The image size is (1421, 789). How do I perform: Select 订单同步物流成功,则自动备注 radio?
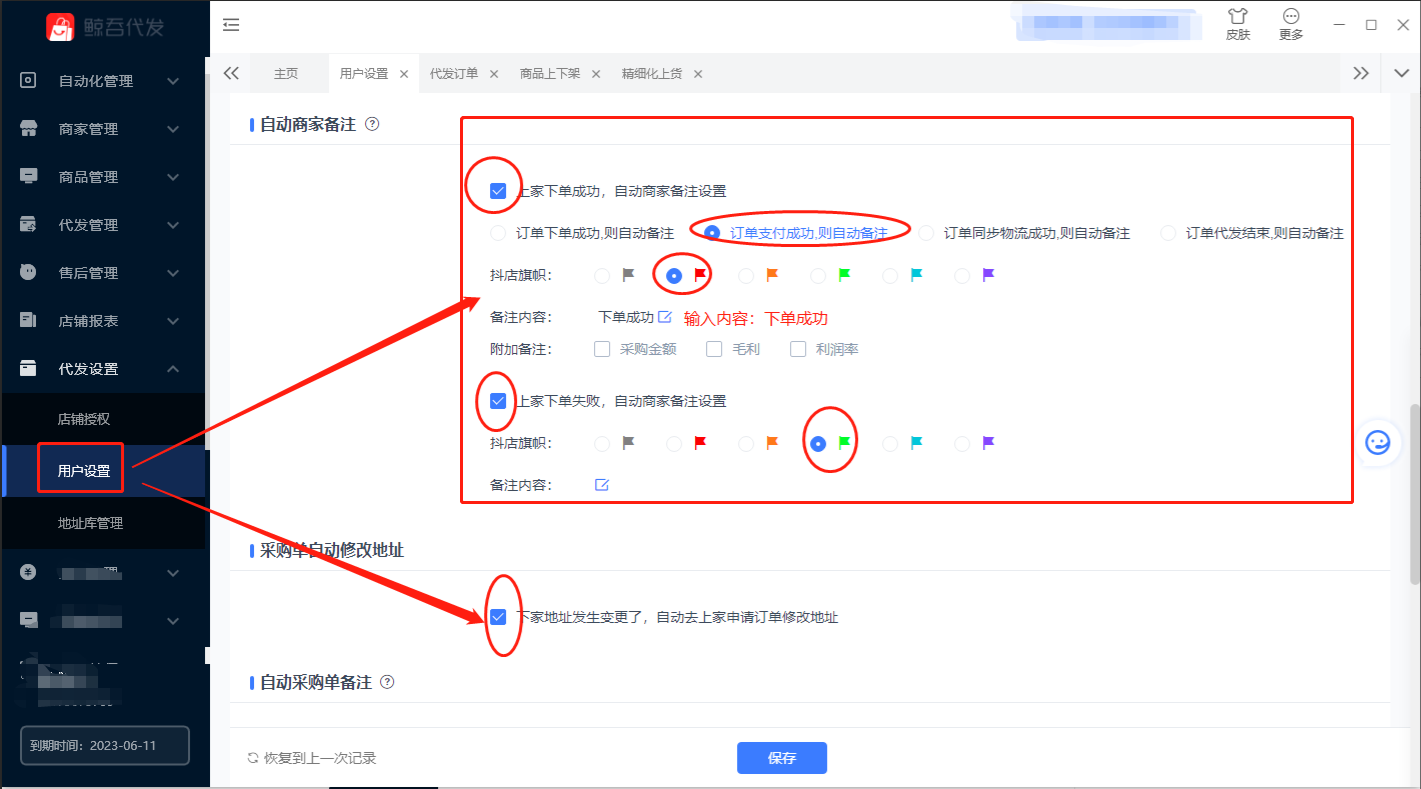click(x=926, y=233)
